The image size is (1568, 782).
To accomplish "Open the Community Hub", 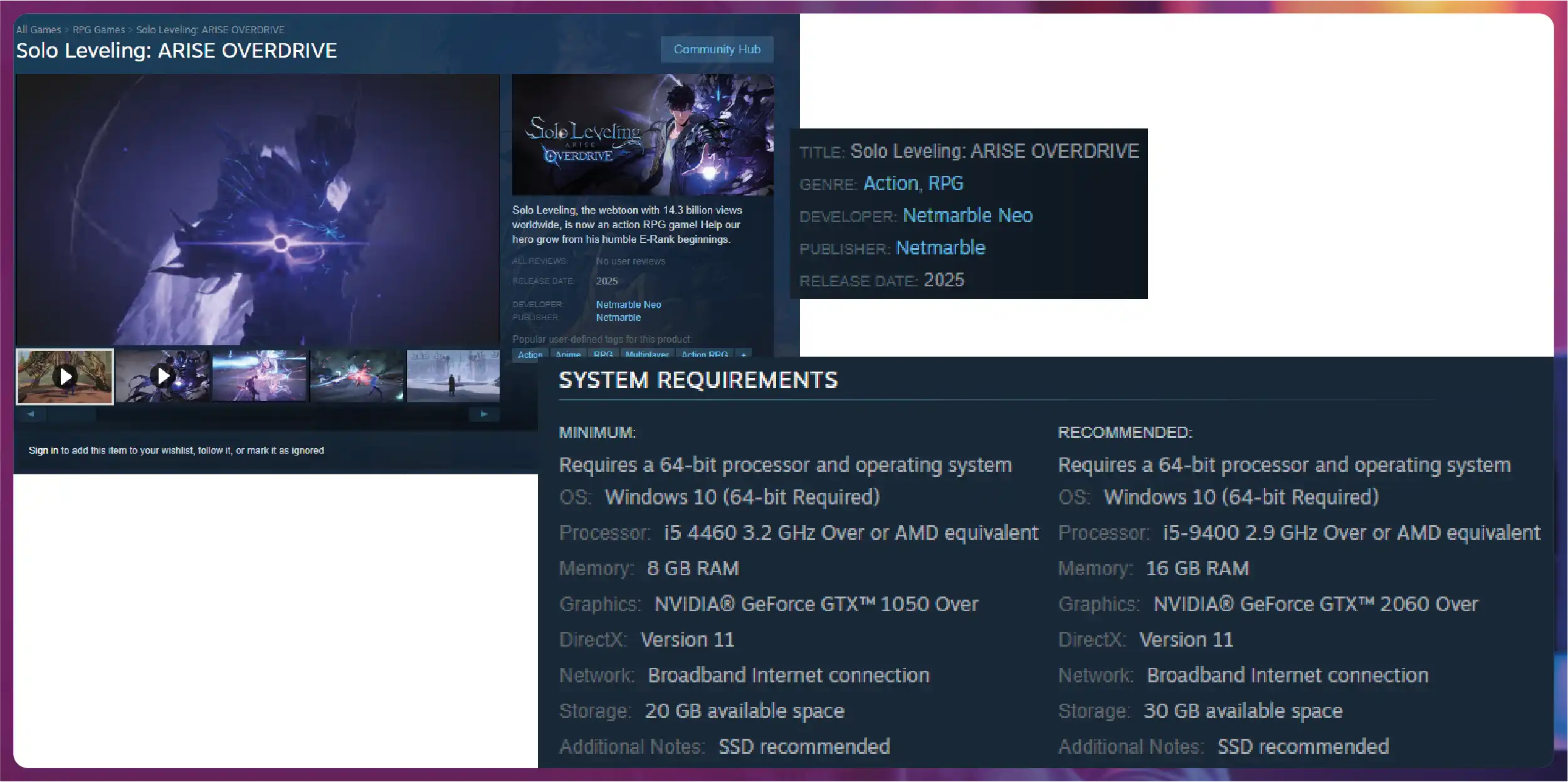I will pos(717,50).
